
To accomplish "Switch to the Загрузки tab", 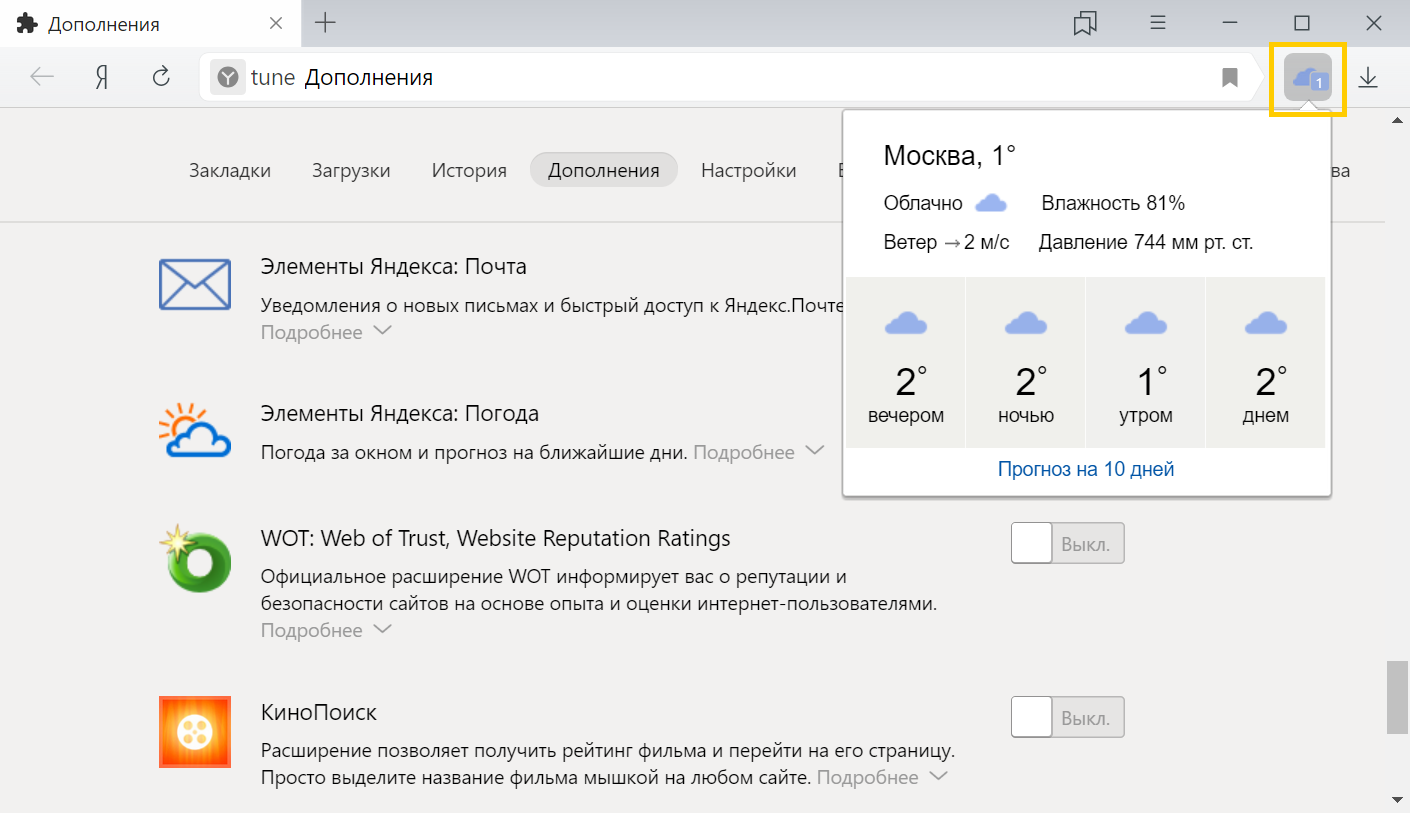I will pos(351,170).
